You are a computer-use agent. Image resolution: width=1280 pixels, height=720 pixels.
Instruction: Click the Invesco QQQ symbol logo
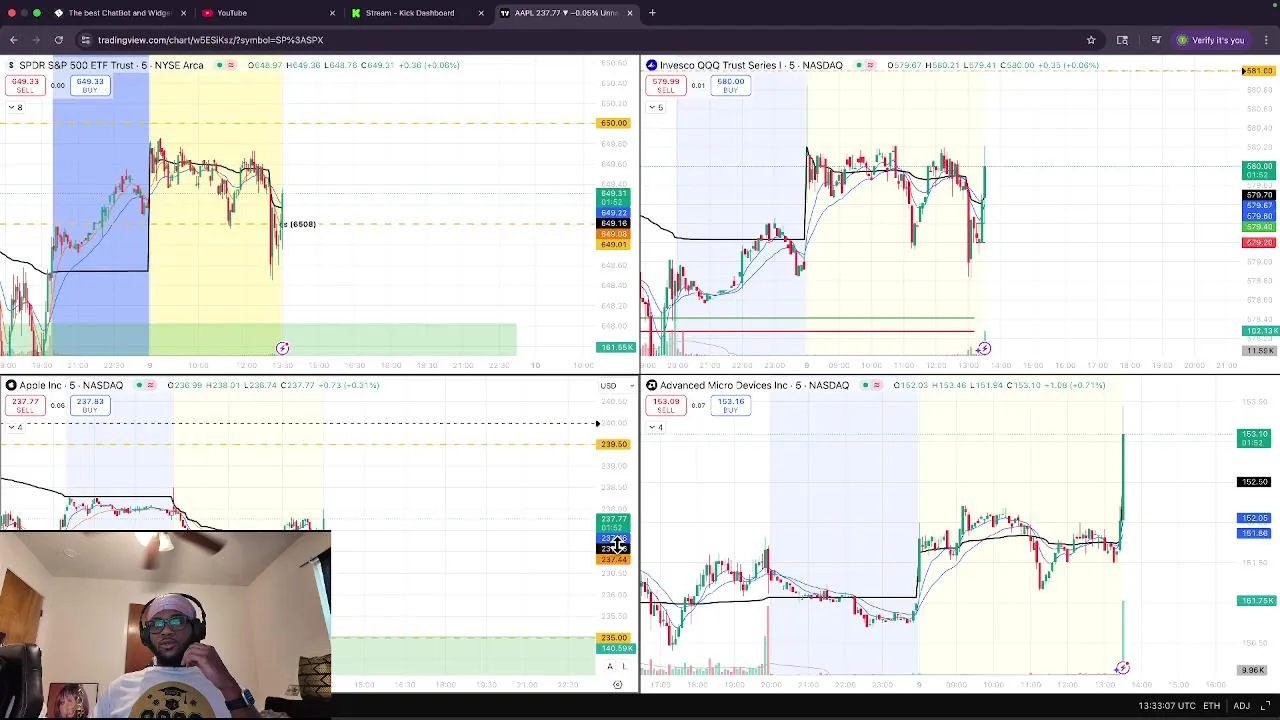pyautogui.click(x=651, y=65)
